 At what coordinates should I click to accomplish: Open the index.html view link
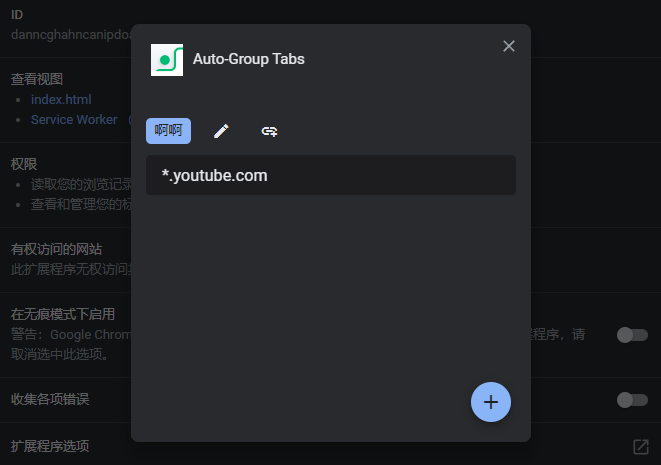61,99
